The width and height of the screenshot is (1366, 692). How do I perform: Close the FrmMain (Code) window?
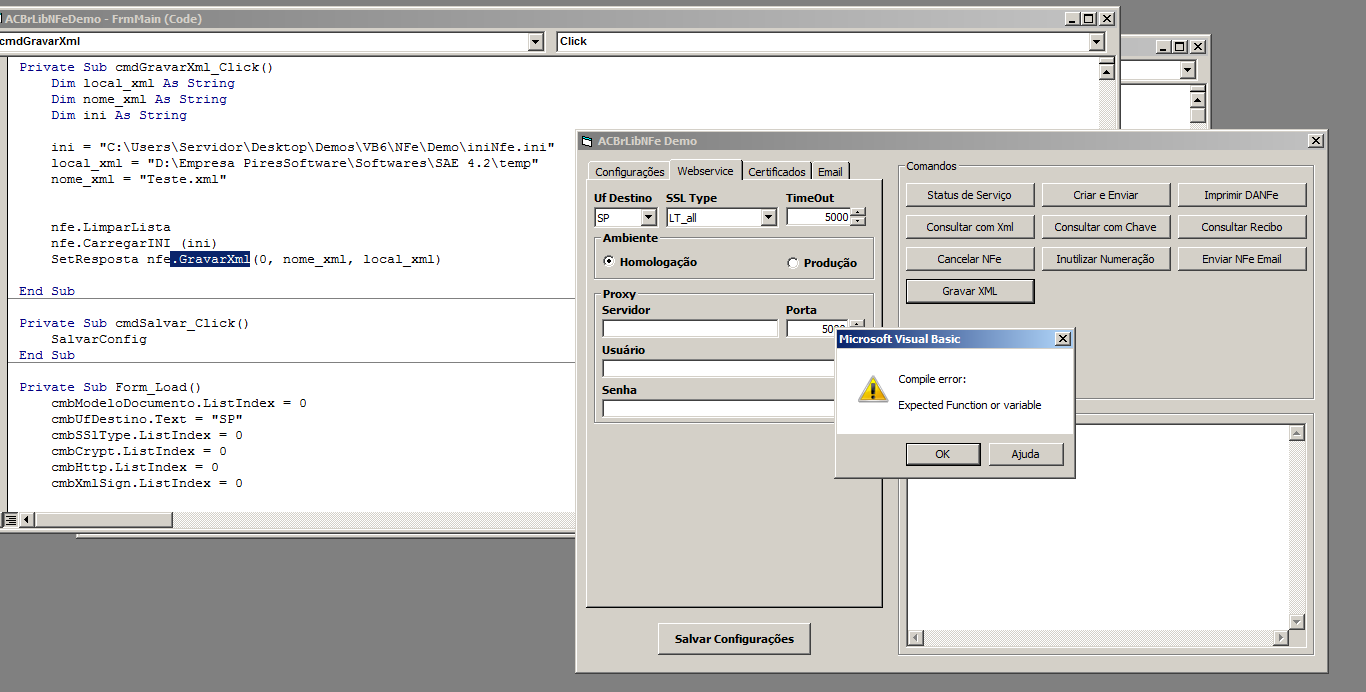point(1106,18)
